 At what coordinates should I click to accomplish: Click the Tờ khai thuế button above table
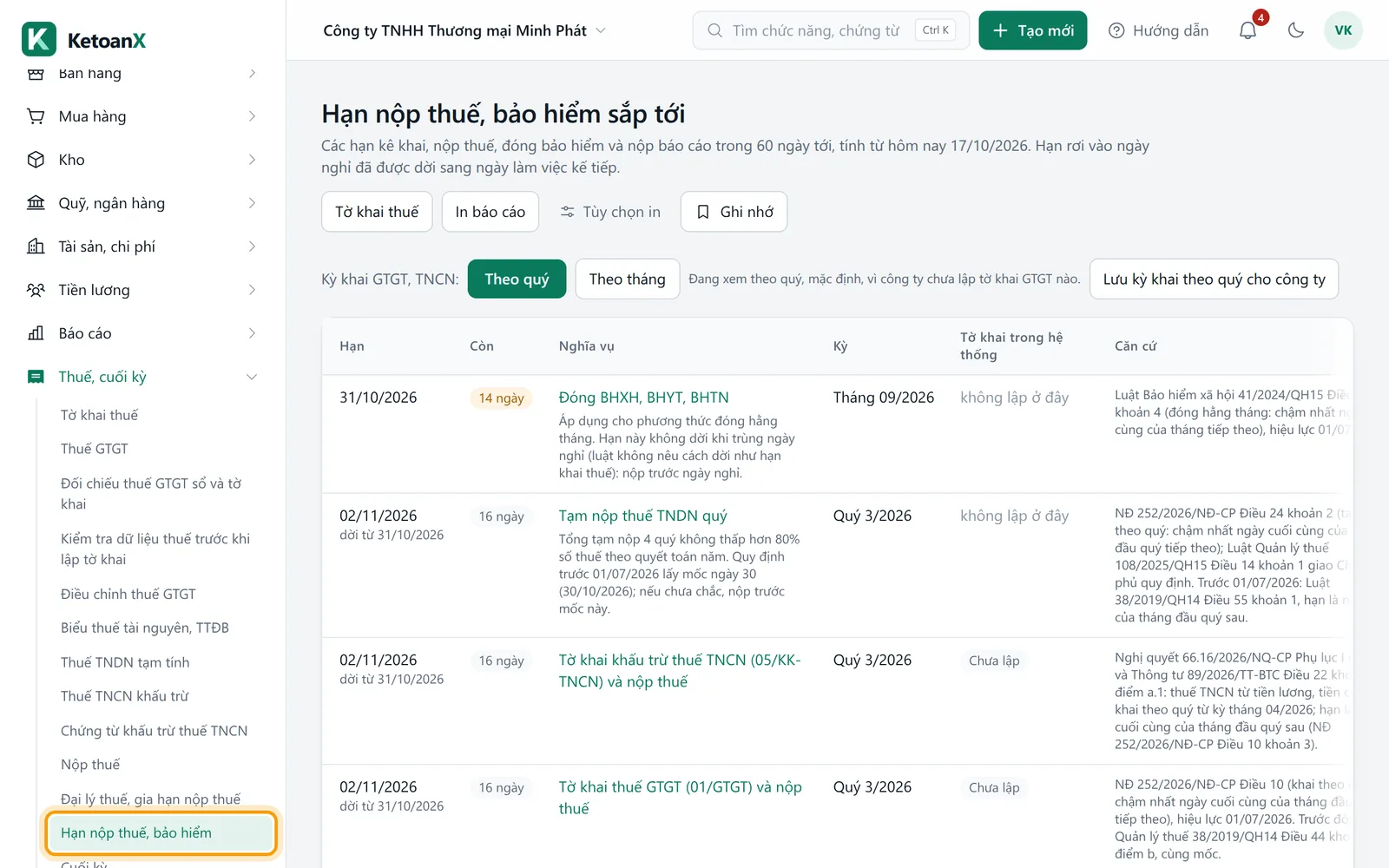tap(377, 212)
